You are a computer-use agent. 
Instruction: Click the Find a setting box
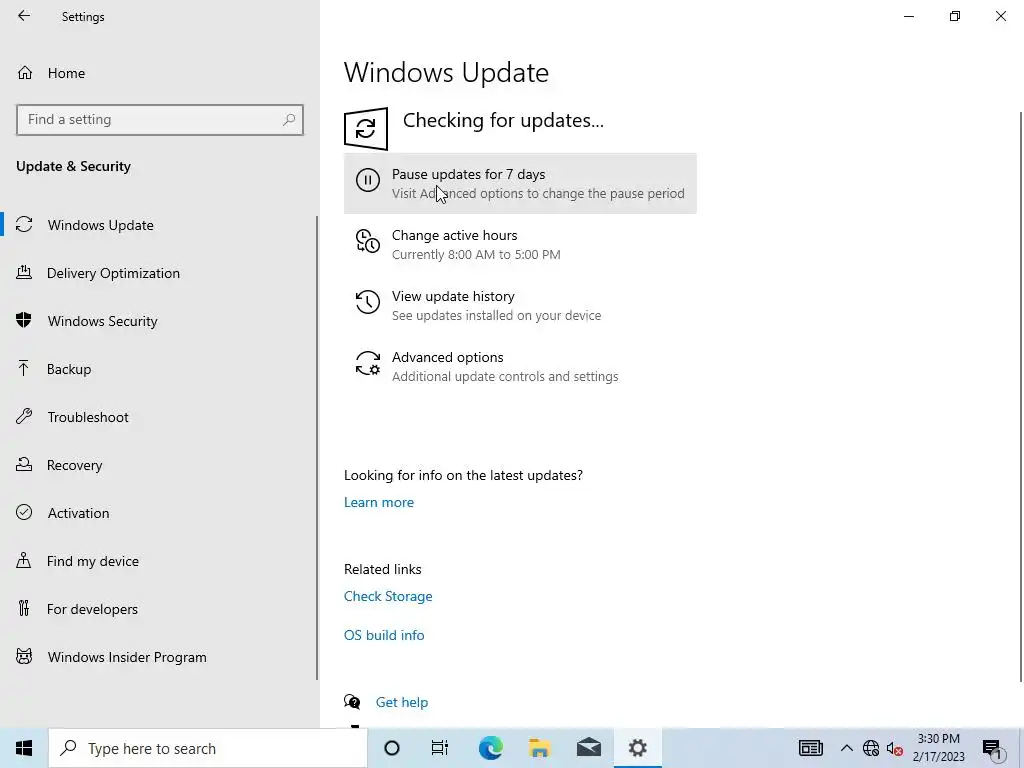(x=160, y=120)
